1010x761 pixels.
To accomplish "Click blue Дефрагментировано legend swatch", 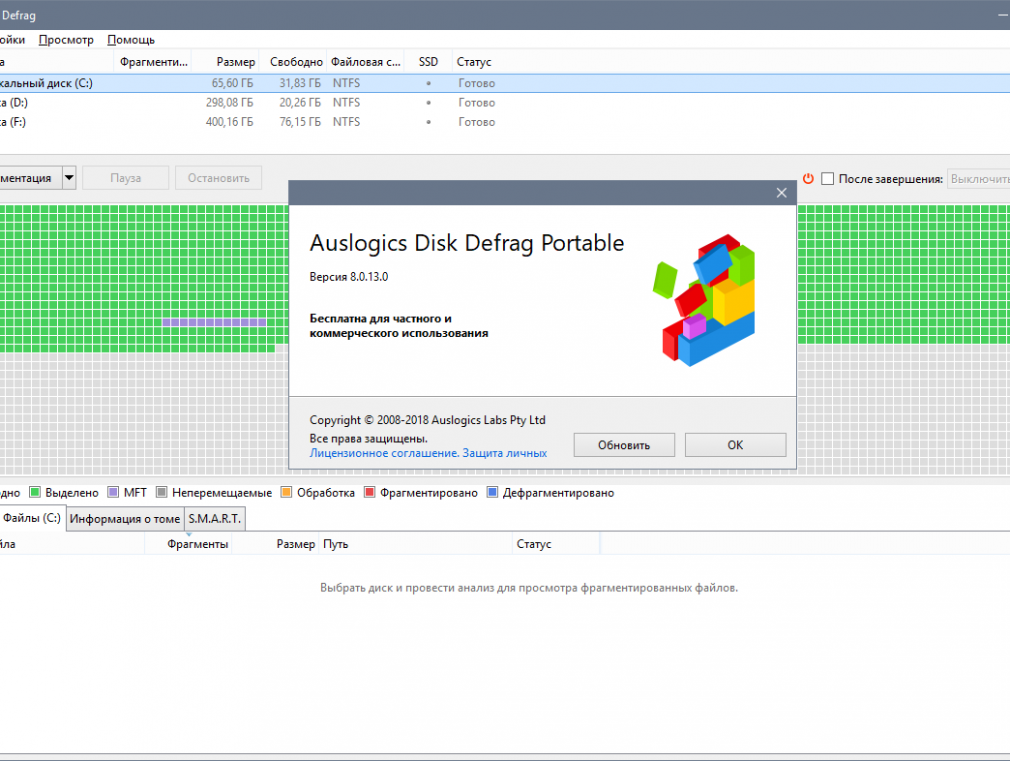I will pyautogui.click(x=493, y=492).
